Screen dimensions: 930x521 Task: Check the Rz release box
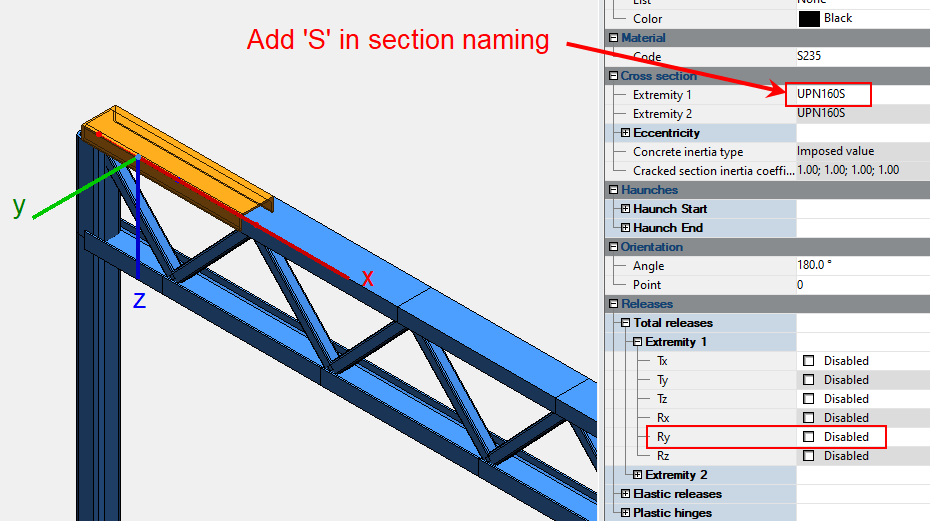(809, 456)
